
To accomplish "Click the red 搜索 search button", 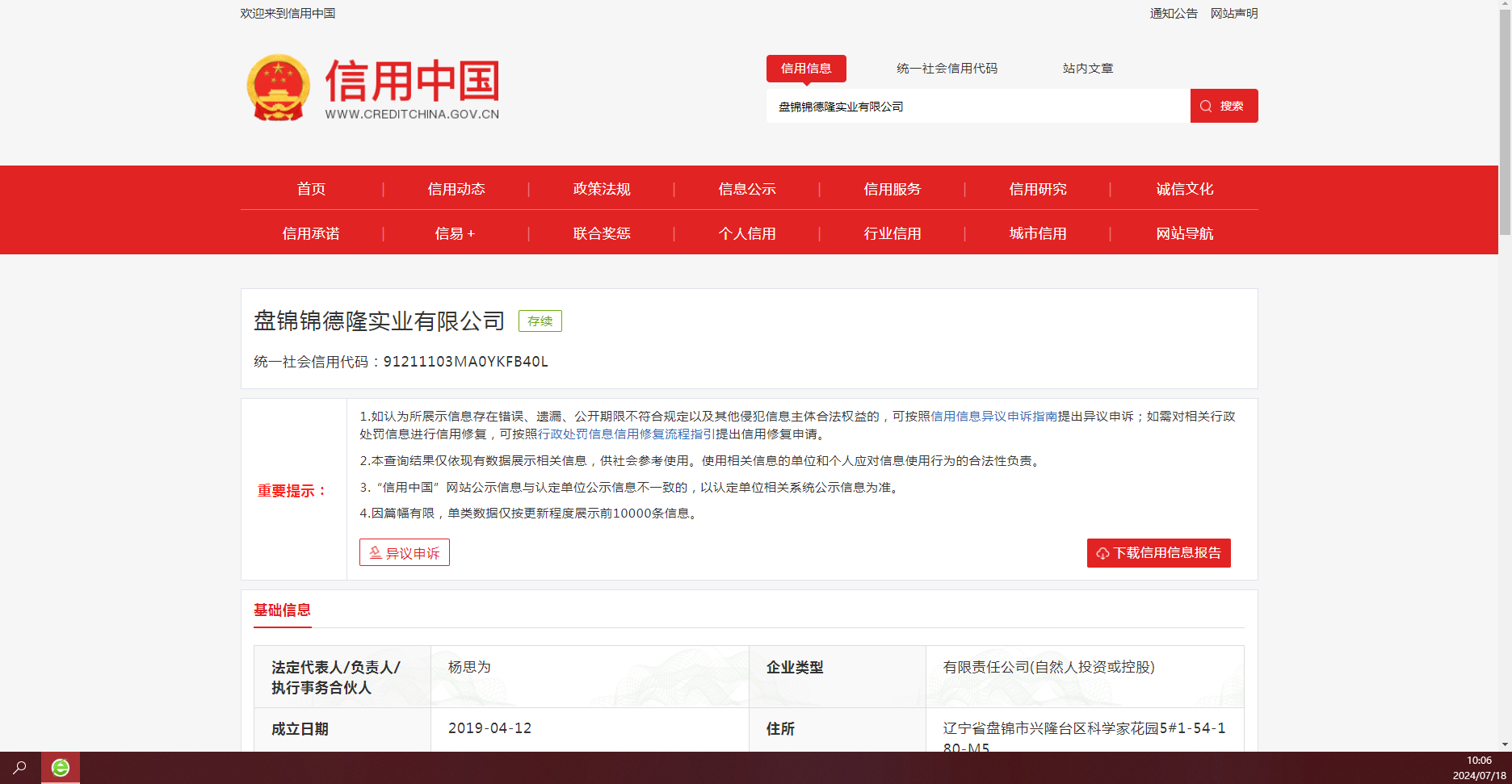I will pyautogui.click(x=1224, y=106).
